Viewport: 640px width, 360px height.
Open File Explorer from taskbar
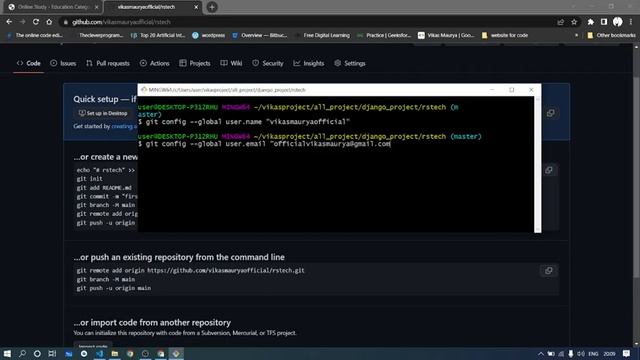point(115,353)
